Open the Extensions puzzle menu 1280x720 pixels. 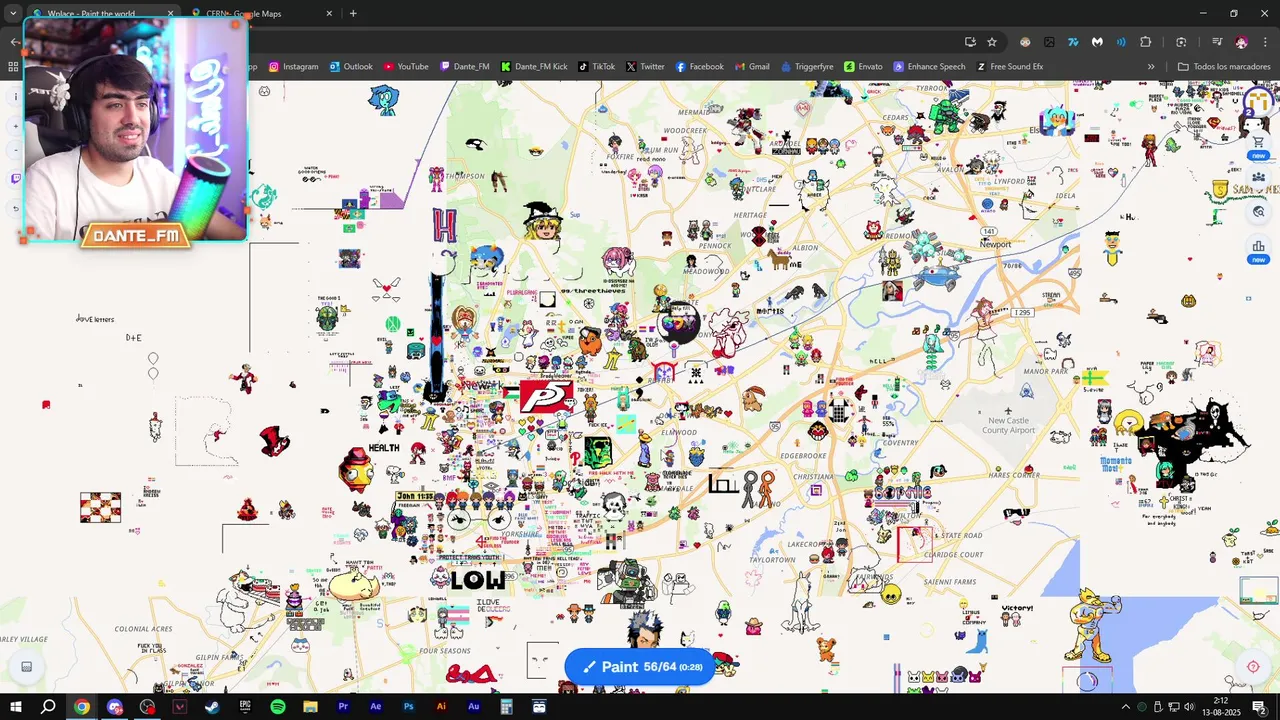click(1146, 42)
